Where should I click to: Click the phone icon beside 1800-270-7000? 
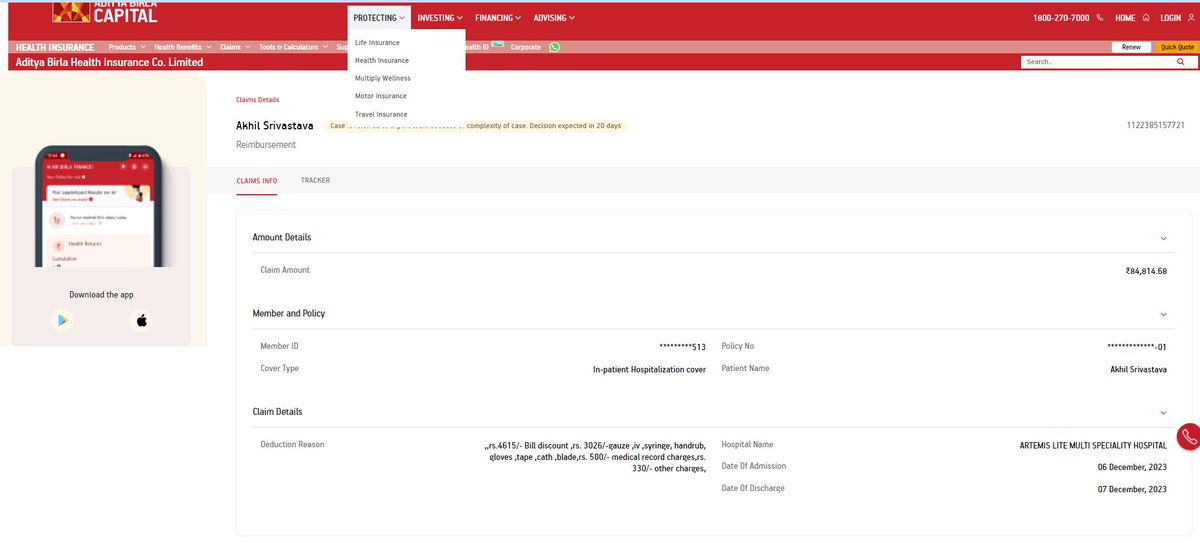(1100, 18)
